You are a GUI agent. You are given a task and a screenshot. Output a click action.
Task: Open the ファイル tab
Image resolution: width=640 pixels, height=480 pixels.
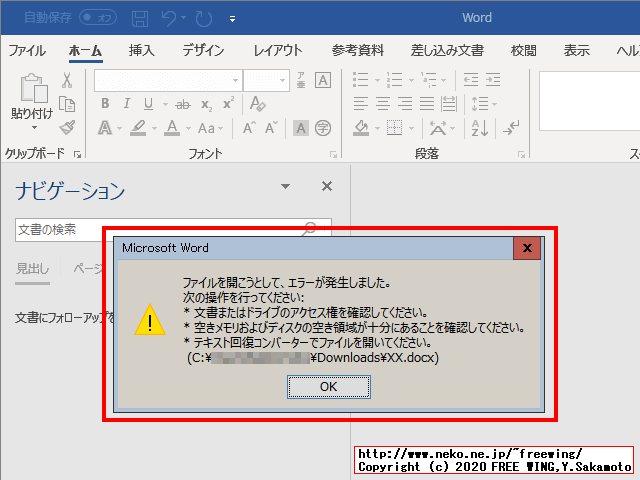pyautogui.click(x=27, y=51)
